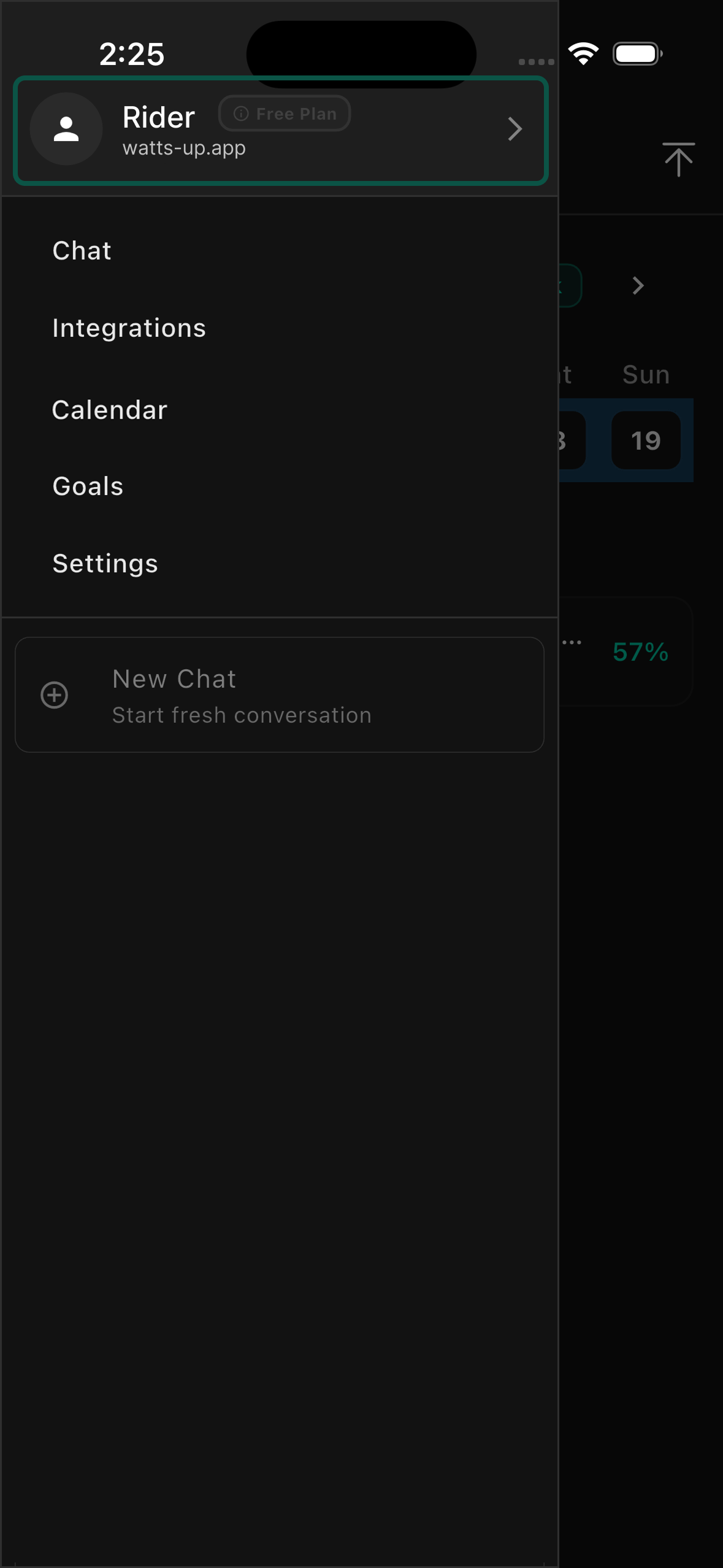Open the Integrations menu item
Screen dimensions: 723x1568
[129, 328]
